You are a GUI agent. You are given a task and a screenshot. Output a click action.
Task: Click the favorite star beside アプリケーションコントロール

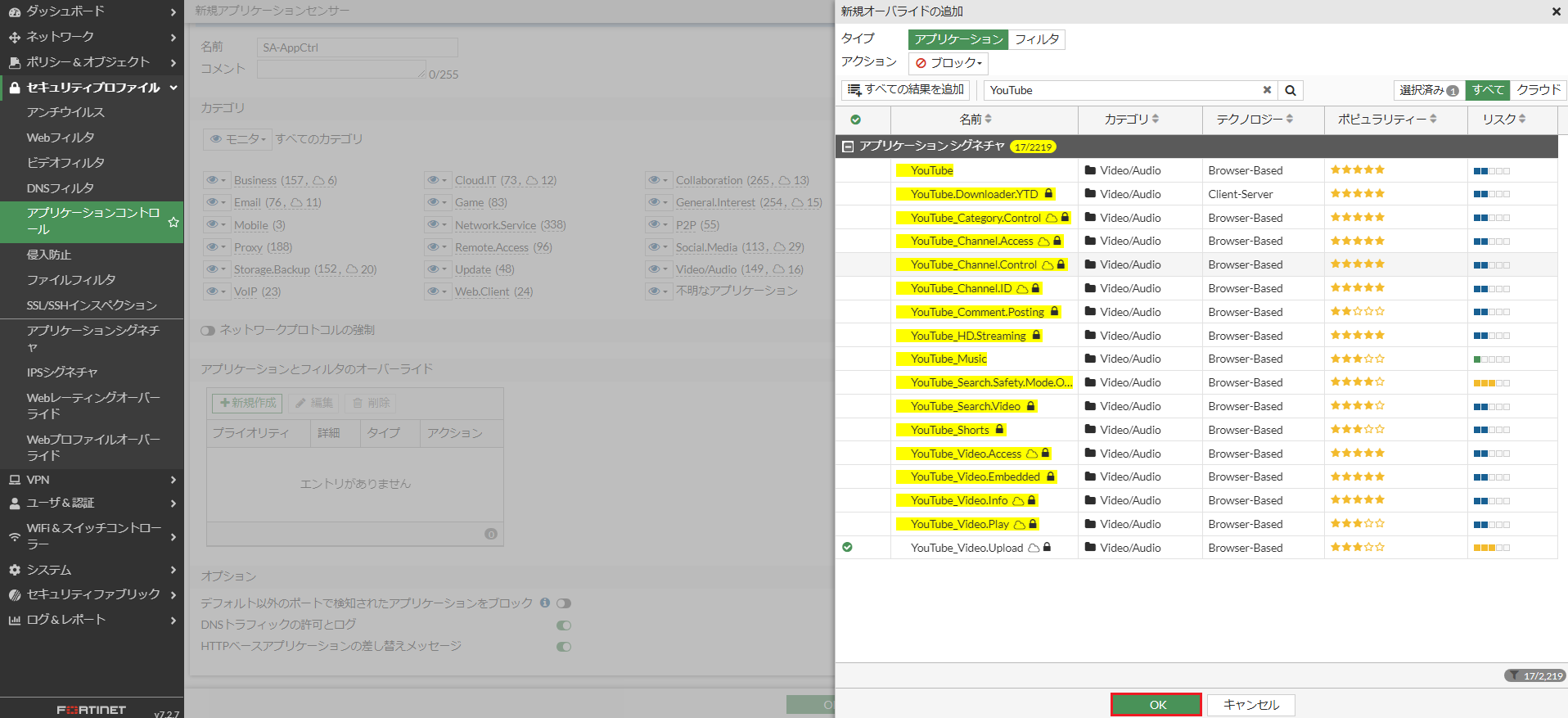point(173,222)
